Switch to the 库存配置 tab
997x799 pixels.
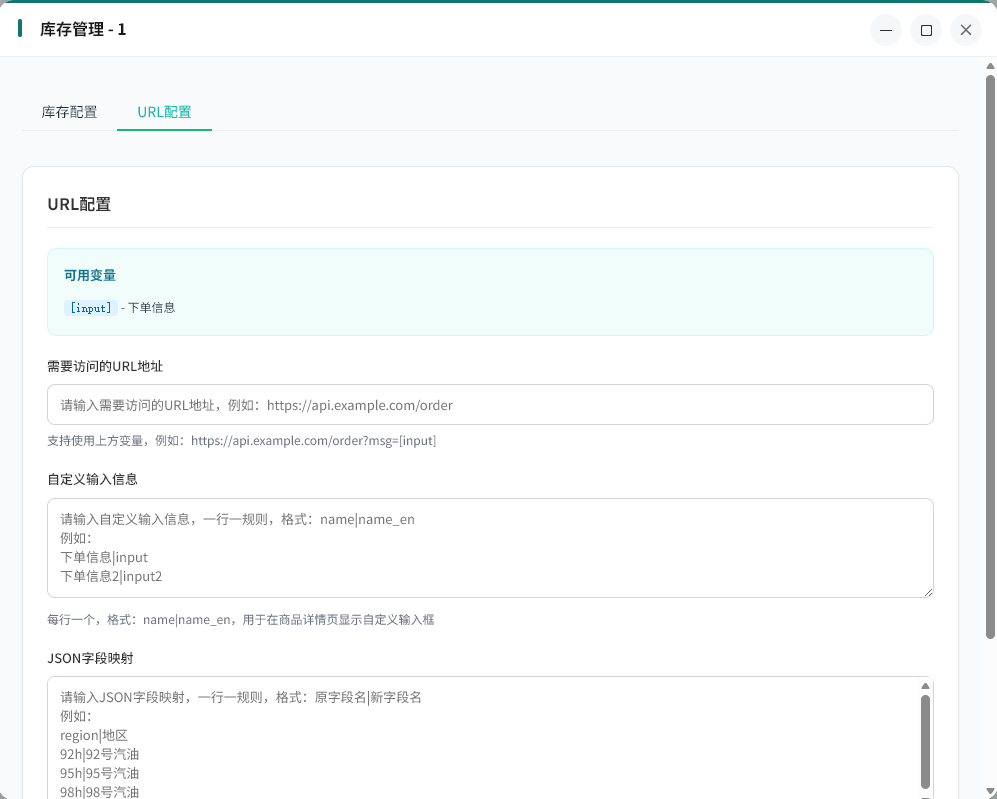[x=69, y=112]
